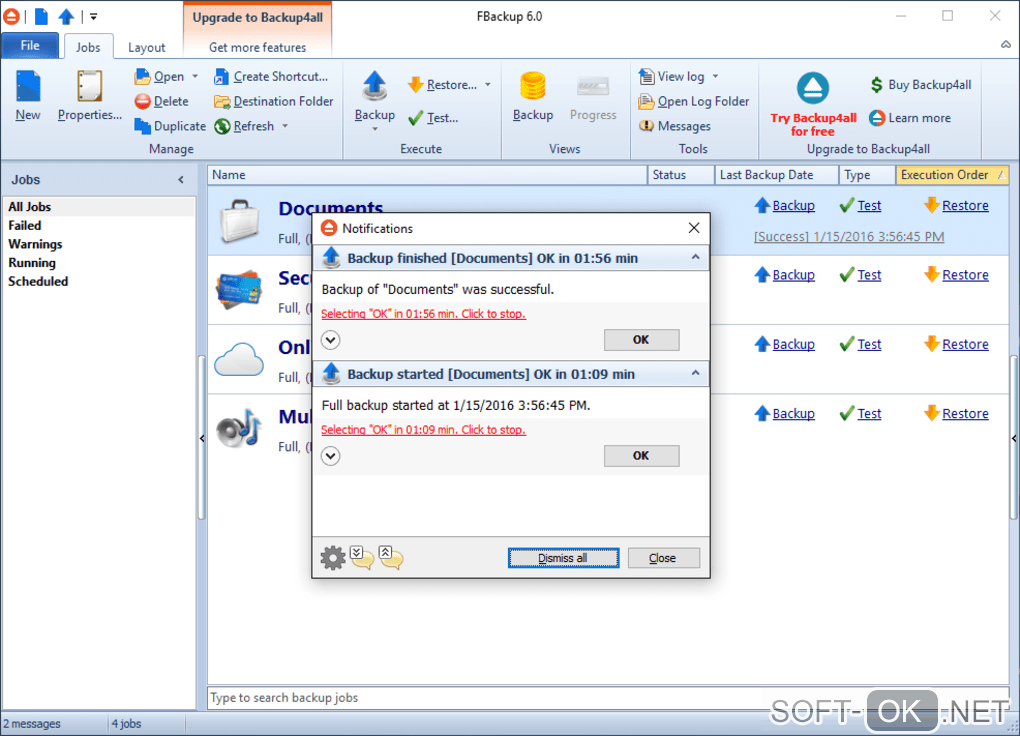Delete the selected job
Viewport: 1020px width, 736px height.
coord(162,102)
